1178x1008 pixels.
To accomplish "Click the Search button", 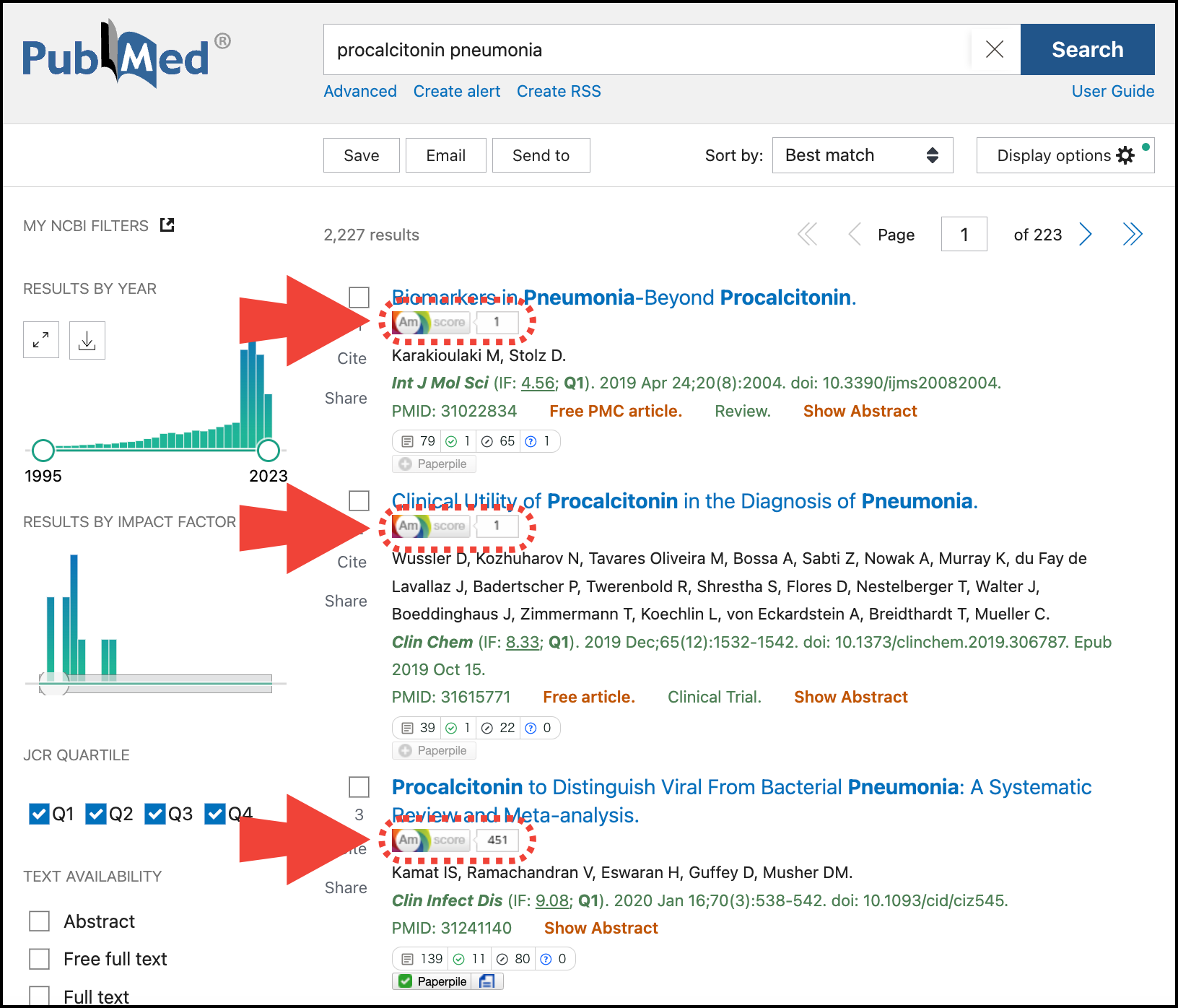I will pos(1087,49).
